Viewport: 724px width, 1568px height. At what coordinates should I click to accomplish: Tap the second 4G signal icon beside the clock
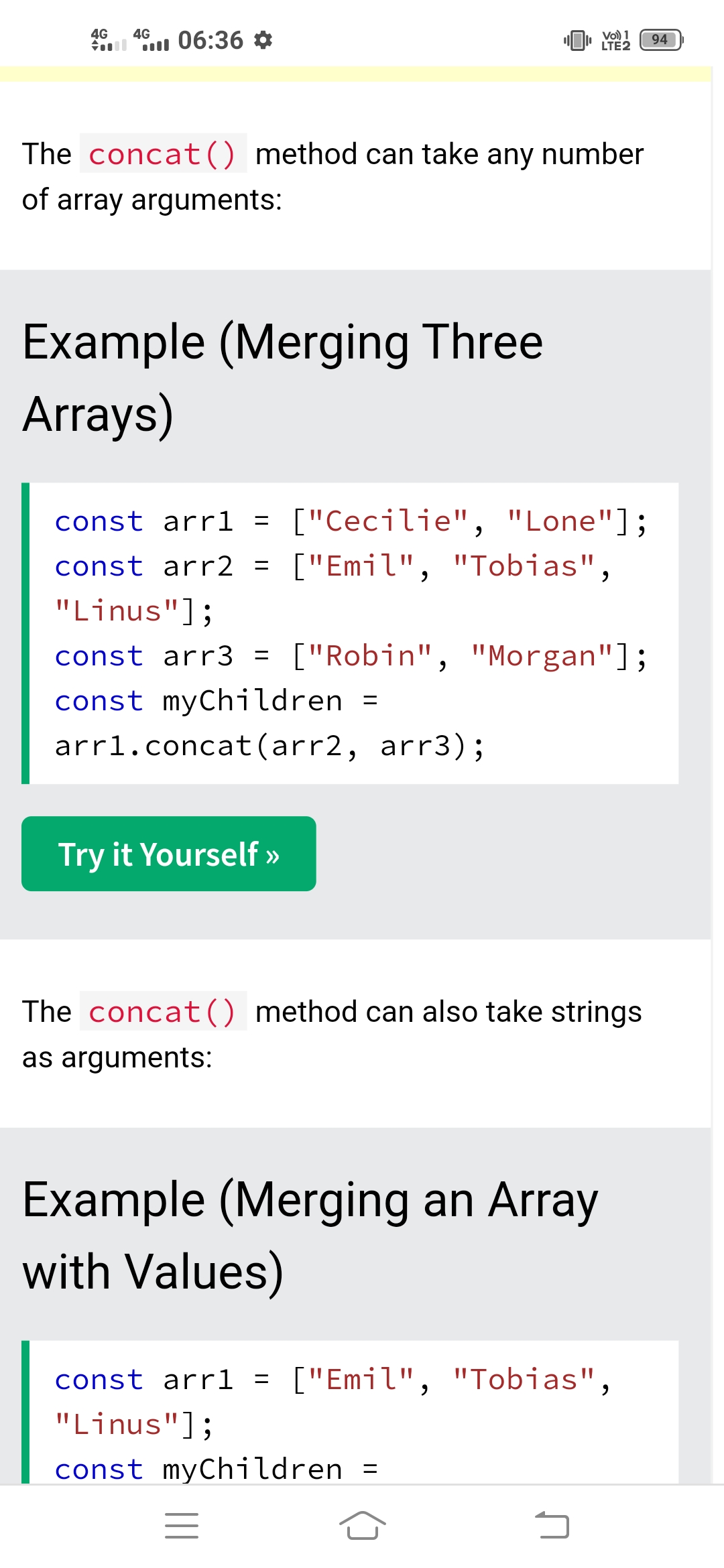coord(151,40)
